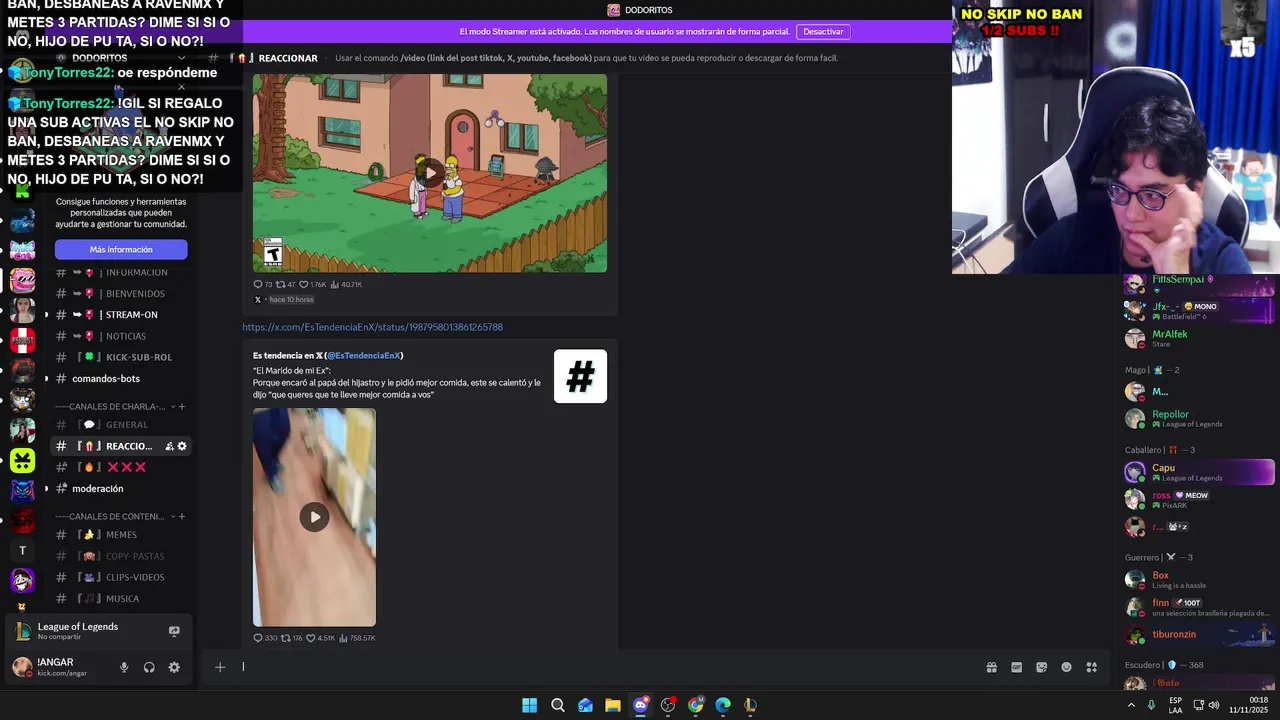Screen dimensions: 1280x720
Task: Collapse the CANALES DE CHARLA category
Action: (110, 407)
